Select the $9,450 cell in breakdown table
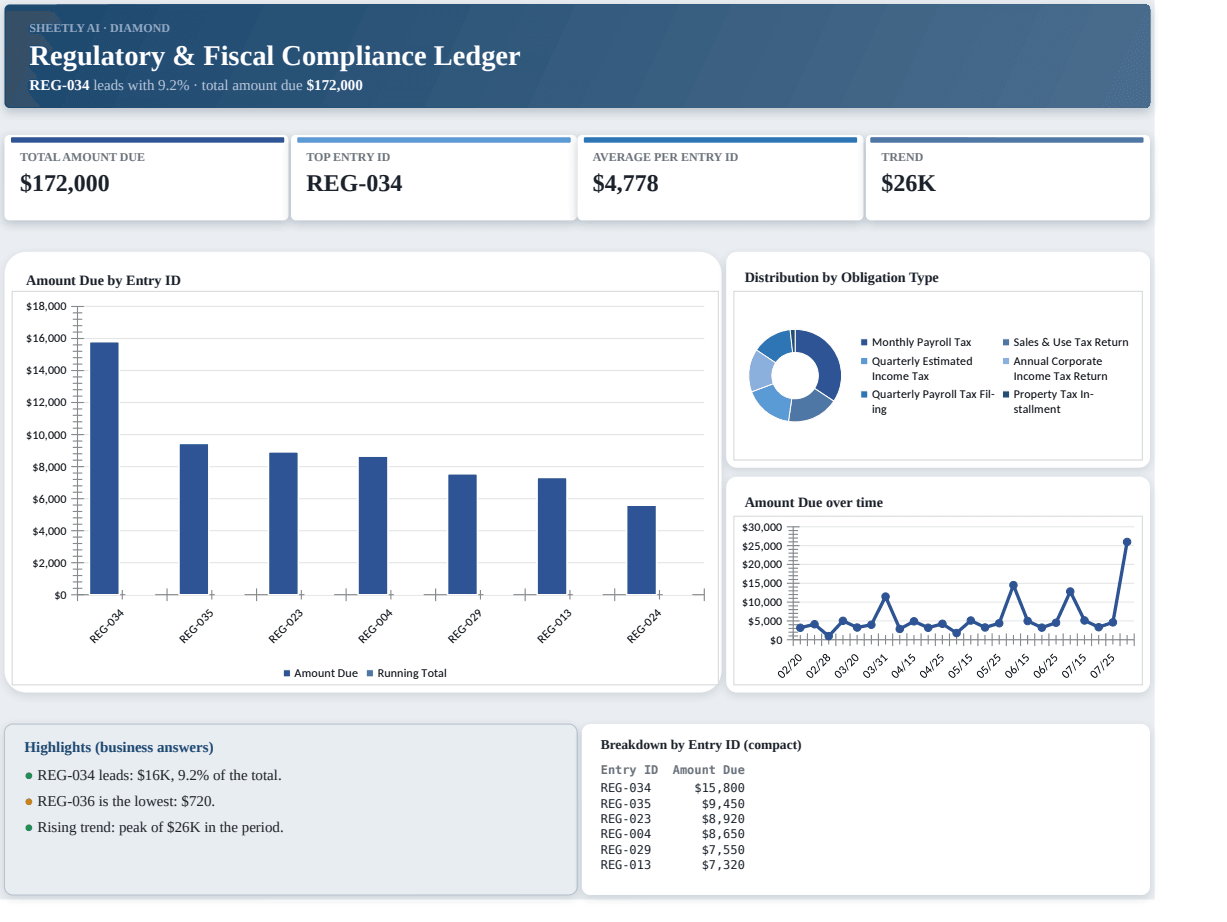Viewport: 1227px width, 922px height. [x=723, y=803]
